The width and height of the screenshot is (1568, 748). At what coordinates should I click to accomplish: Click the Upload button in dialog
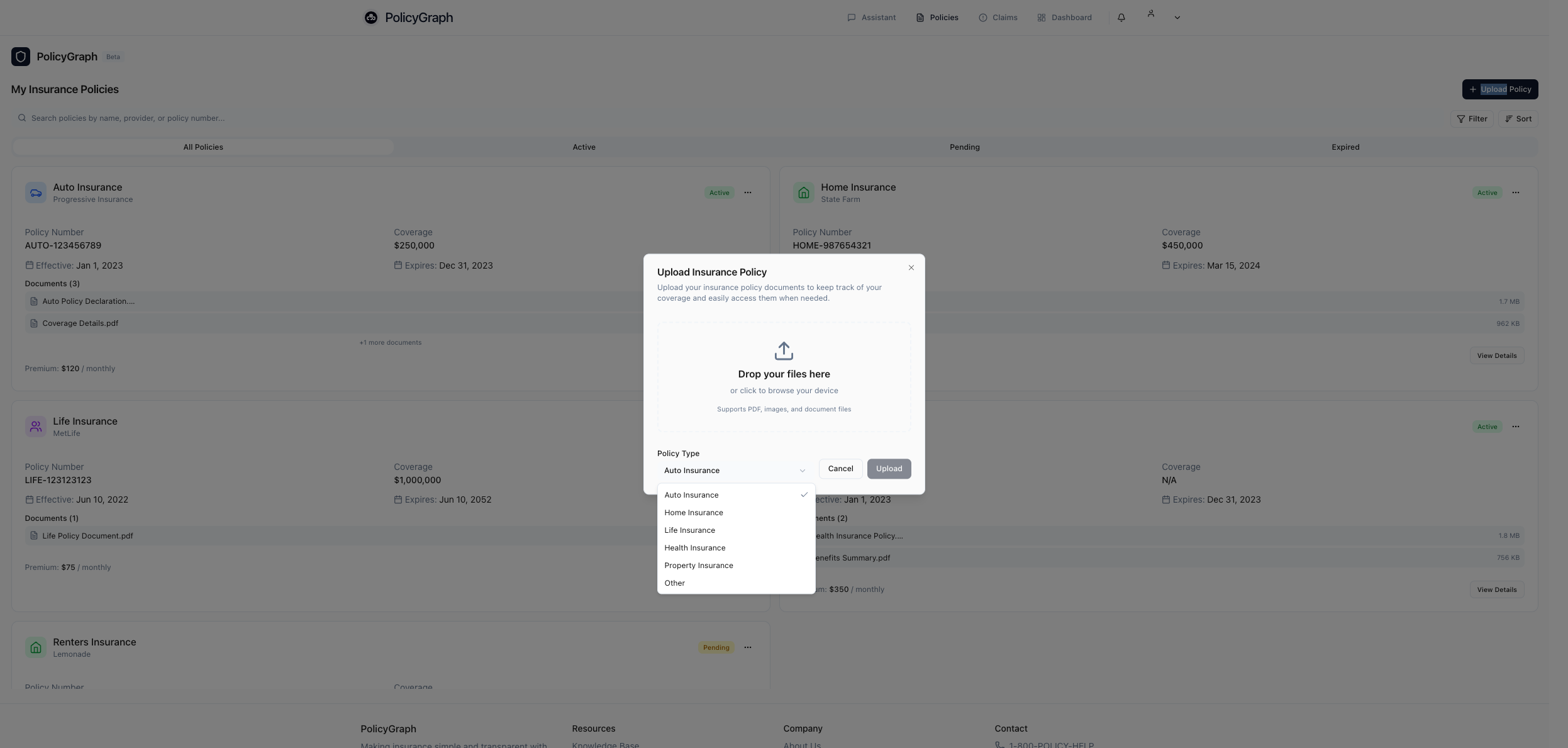point(888,469)
